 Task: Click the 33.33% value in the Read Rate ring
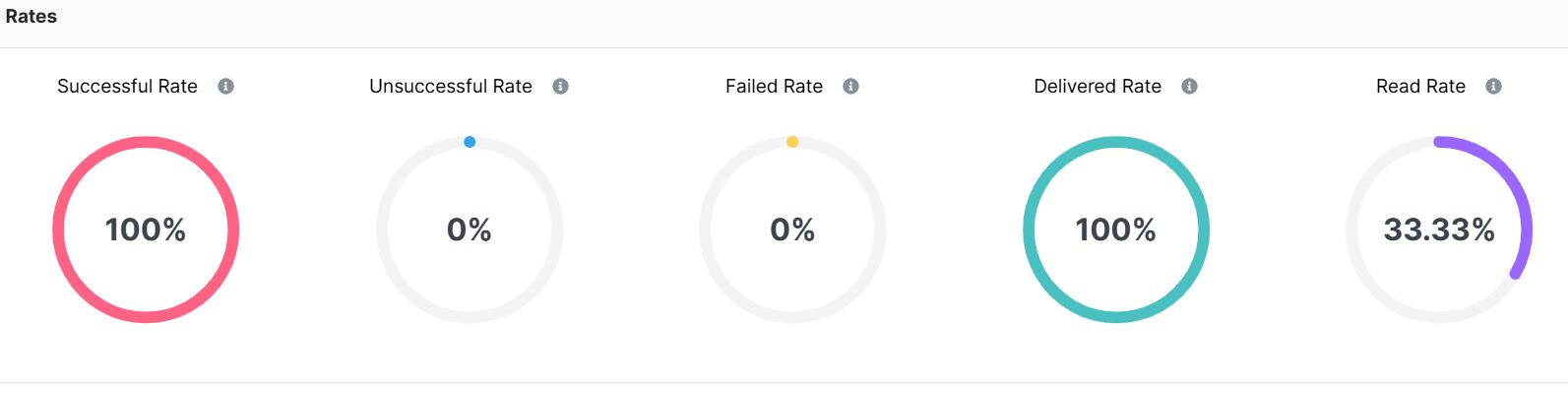point(1439,230)
